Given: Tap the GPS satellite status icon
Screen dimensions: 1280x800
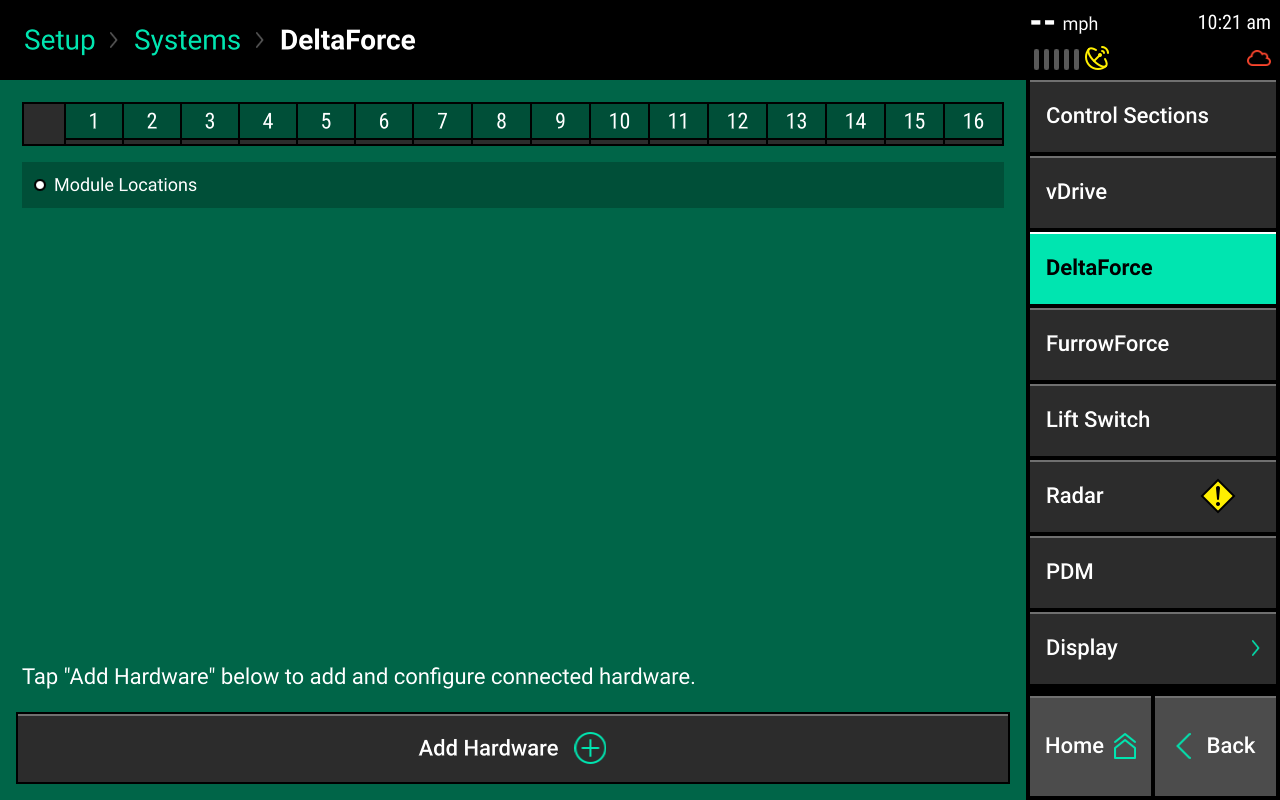Looking at the screenshot, I should [1097, 58].
